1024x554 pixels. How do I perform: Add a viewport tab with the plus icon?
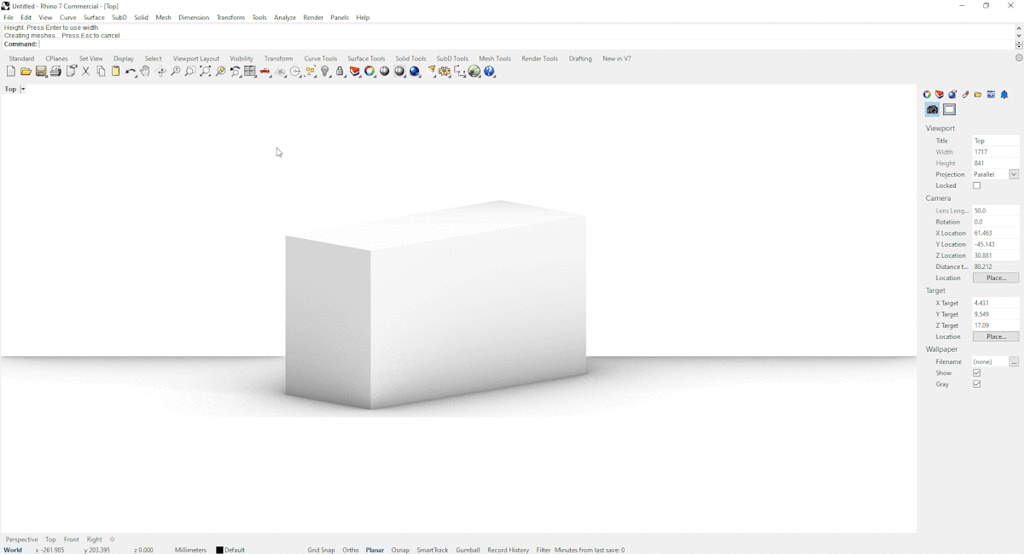pos(112,540)
